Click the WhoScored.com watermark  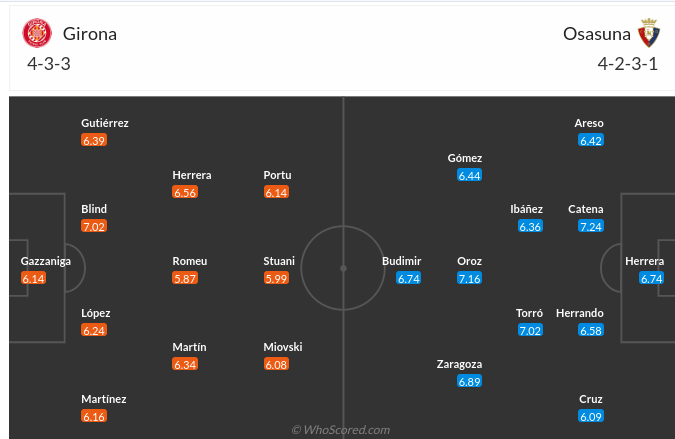point(341,430)
